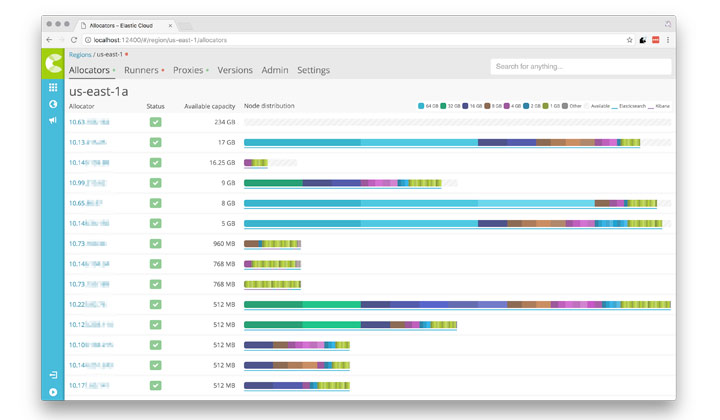
Task: Click the Elastic Cloud logo in the sidebar
Action: pos(53,63)
